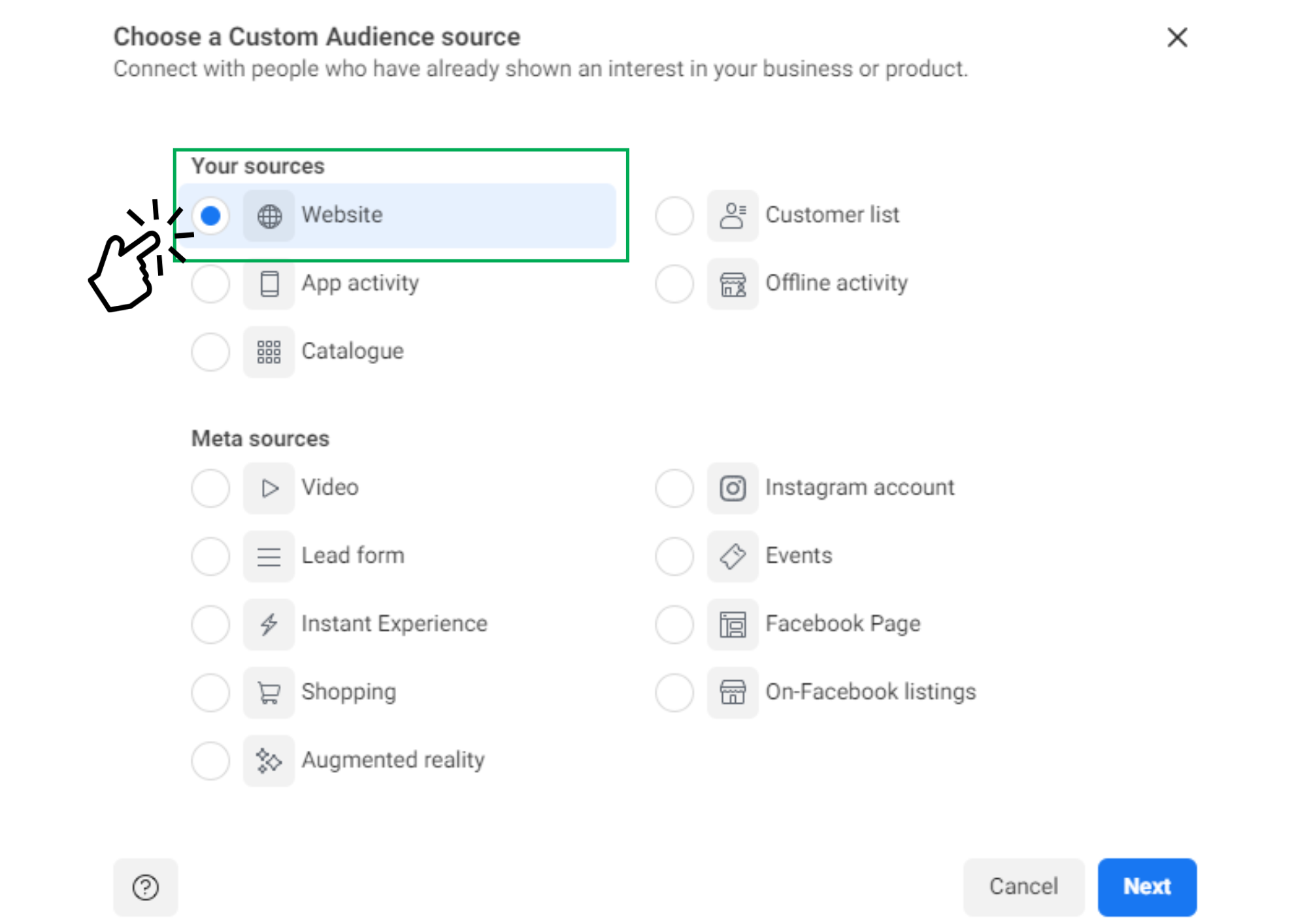Select the Customer list radio button
This screenshot has height=924, width=1307.
coord(674,216)
